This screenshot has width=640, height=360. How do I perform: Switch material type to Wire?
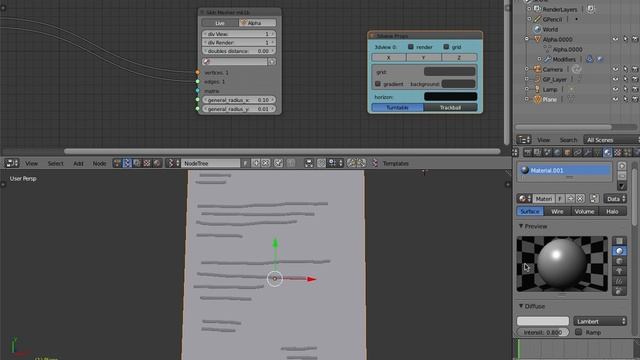click(x=557, y=211)
